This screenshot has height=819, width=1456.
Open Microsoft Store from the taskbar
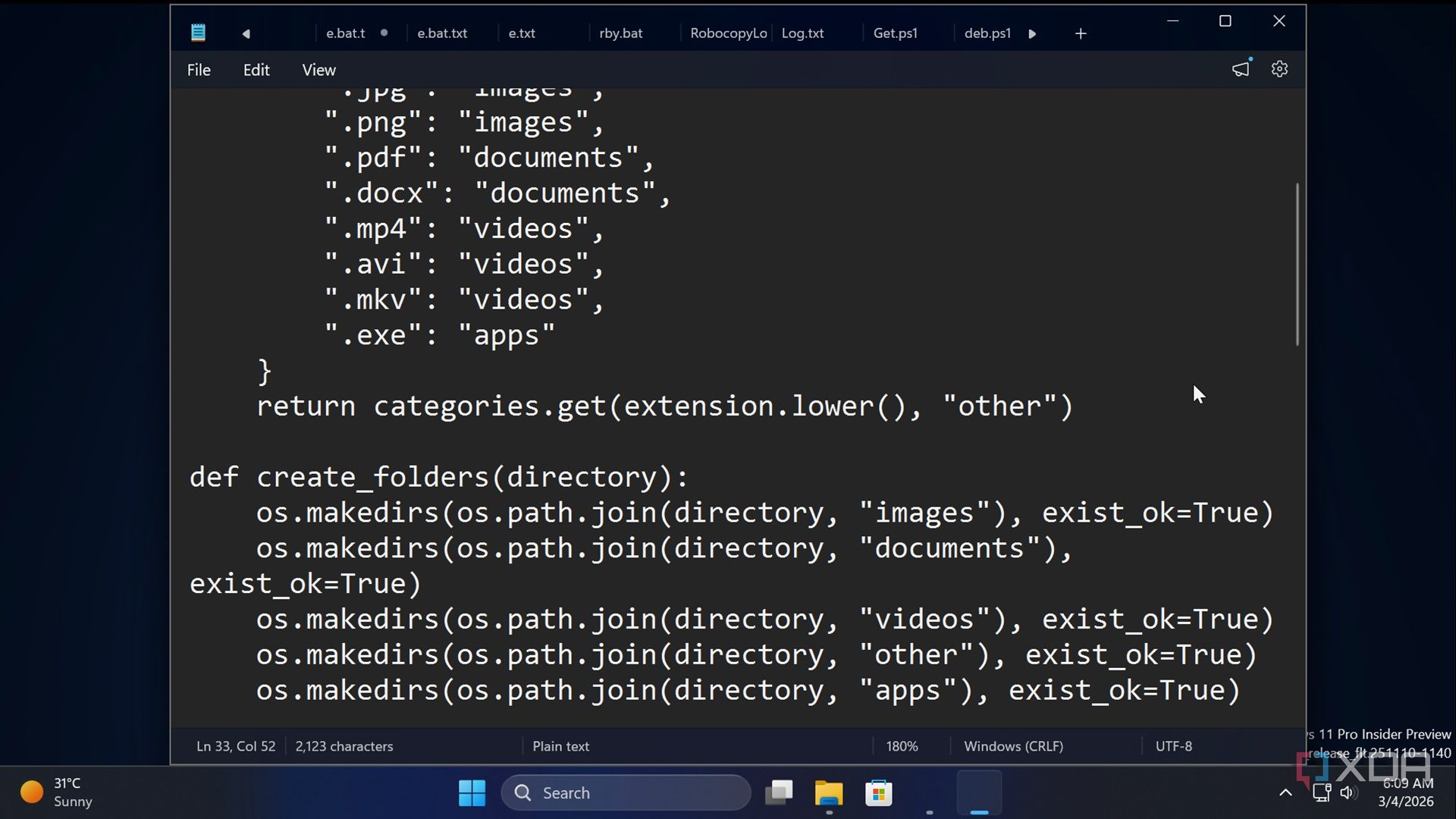tap(879, 793)
